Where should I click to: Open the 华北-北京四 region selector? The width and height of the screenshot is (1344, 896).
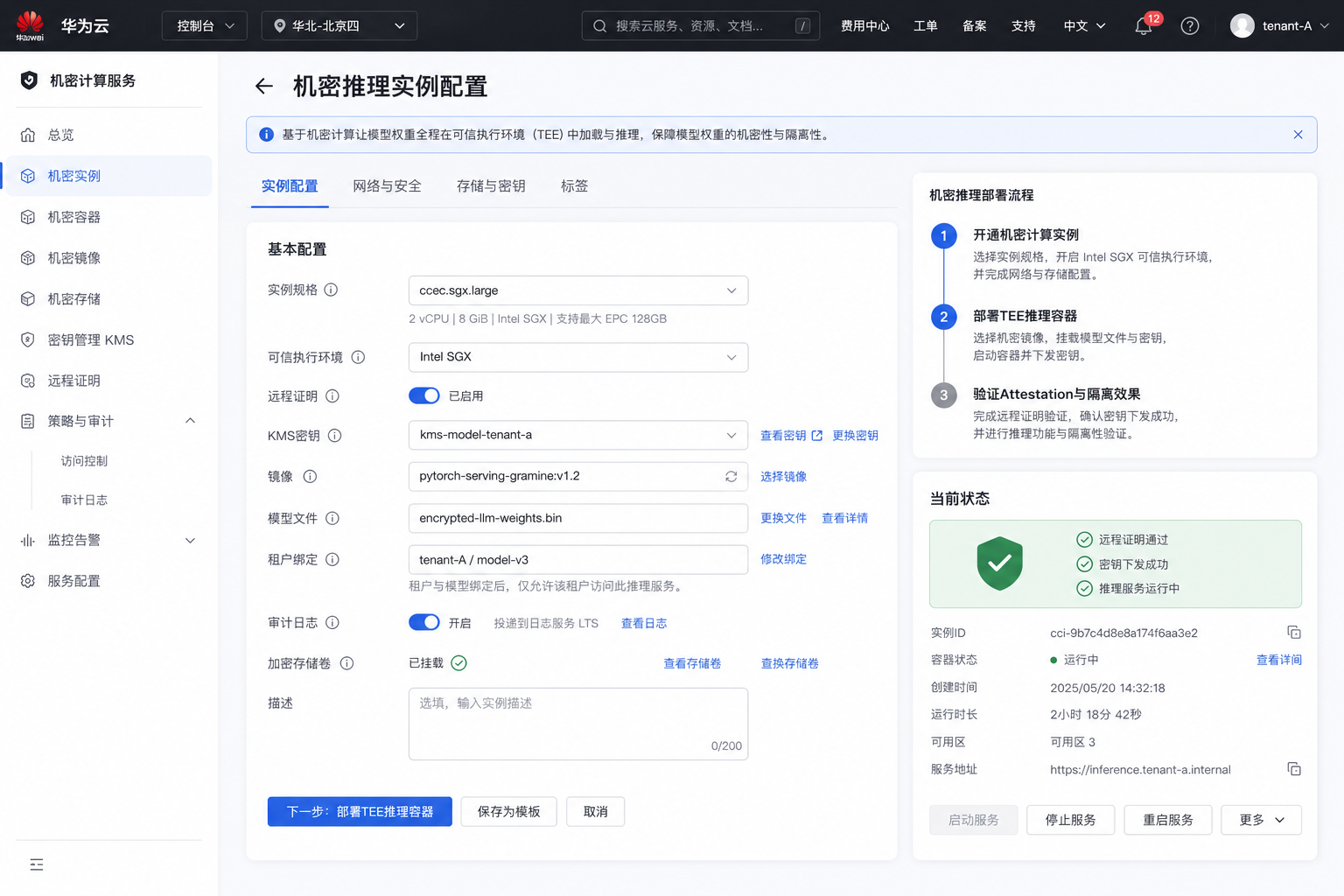coord(339,25)
